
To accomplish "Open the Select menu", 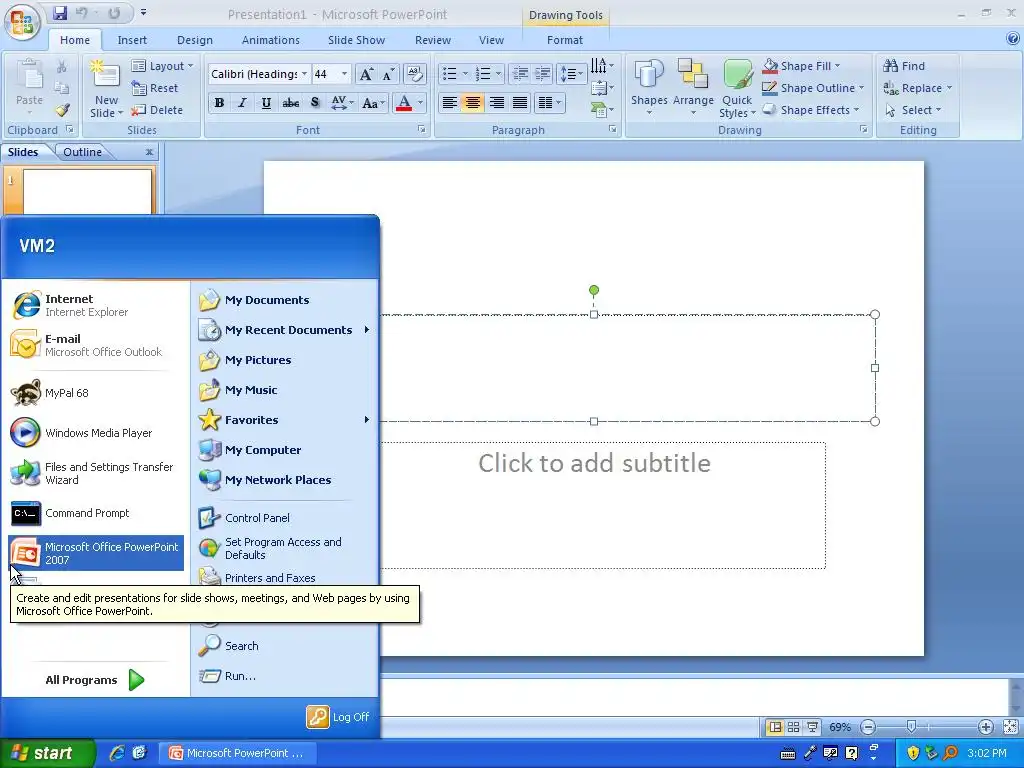I will [x=913, y=110].
